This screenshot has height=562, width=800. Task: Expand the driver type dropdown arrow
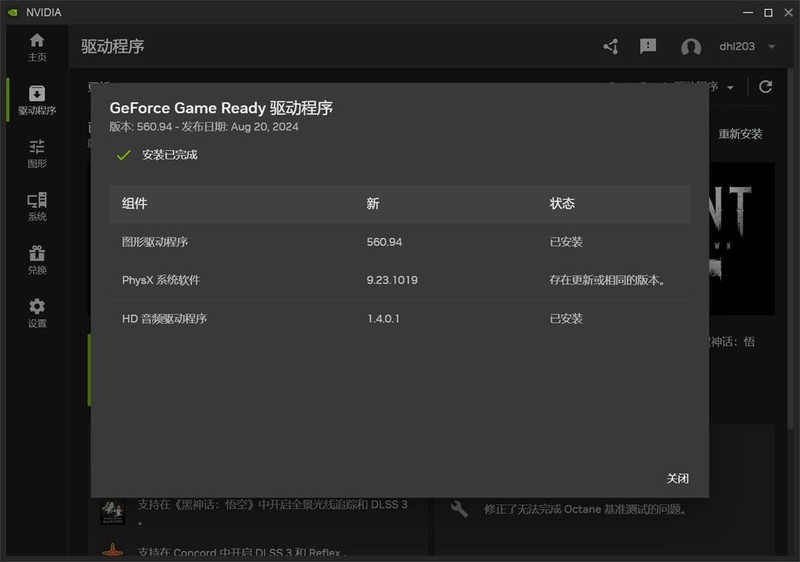[731, 88]
